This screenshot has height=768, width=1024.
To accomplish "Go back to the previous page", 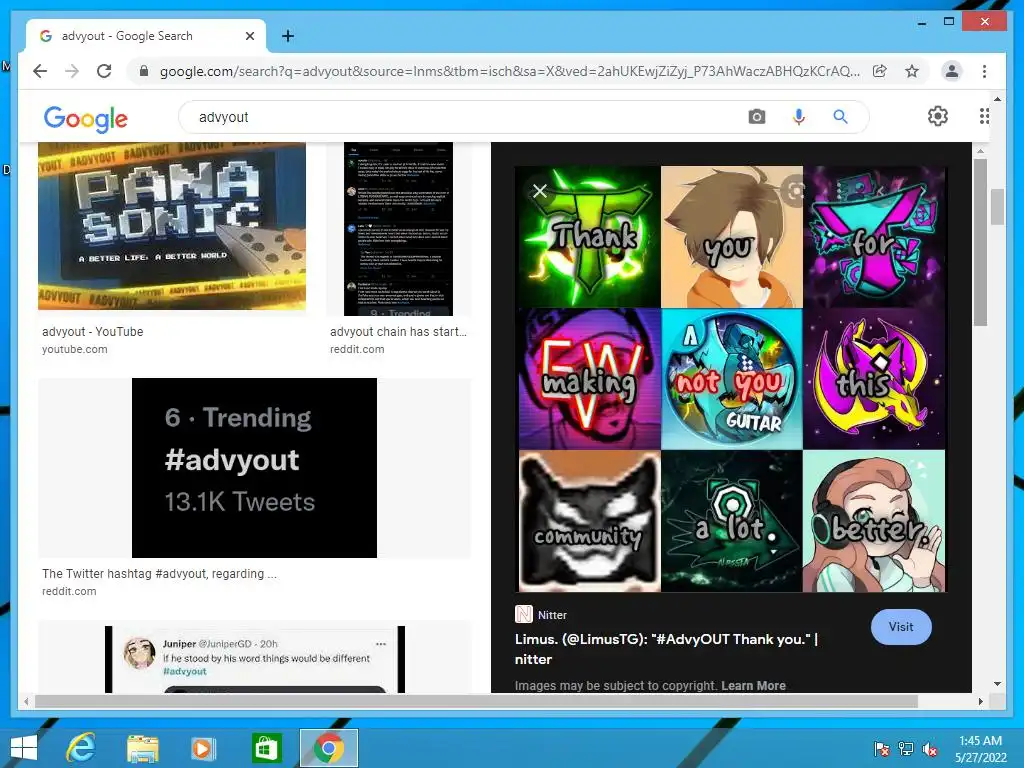I will click(x=40, y=71).
